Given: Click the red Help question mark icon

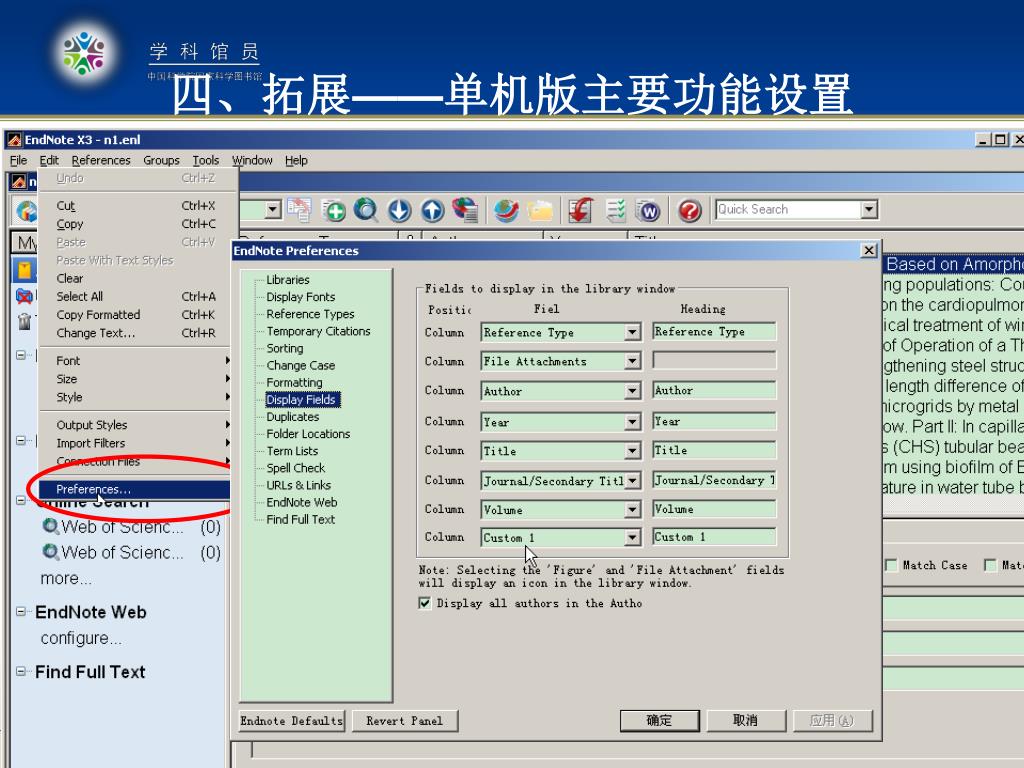Looking at the screenshot, I should (x=690, y=210).
